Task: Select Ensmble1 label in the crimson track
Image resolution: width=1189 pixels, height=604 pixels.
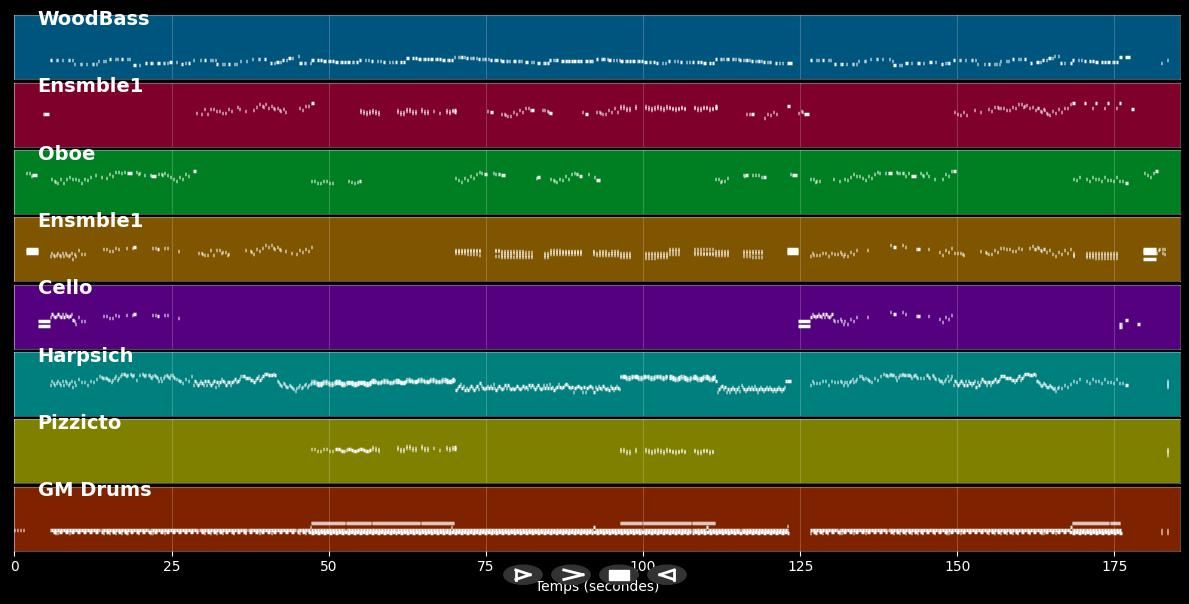Action: 90,86
